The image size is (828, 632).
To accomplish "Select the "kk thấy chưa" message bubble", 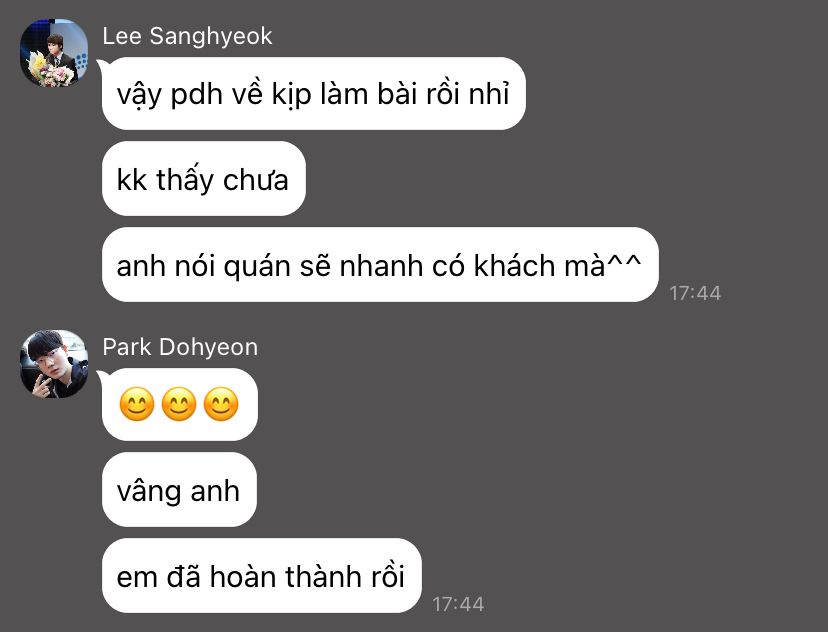I will click(204, 178).
